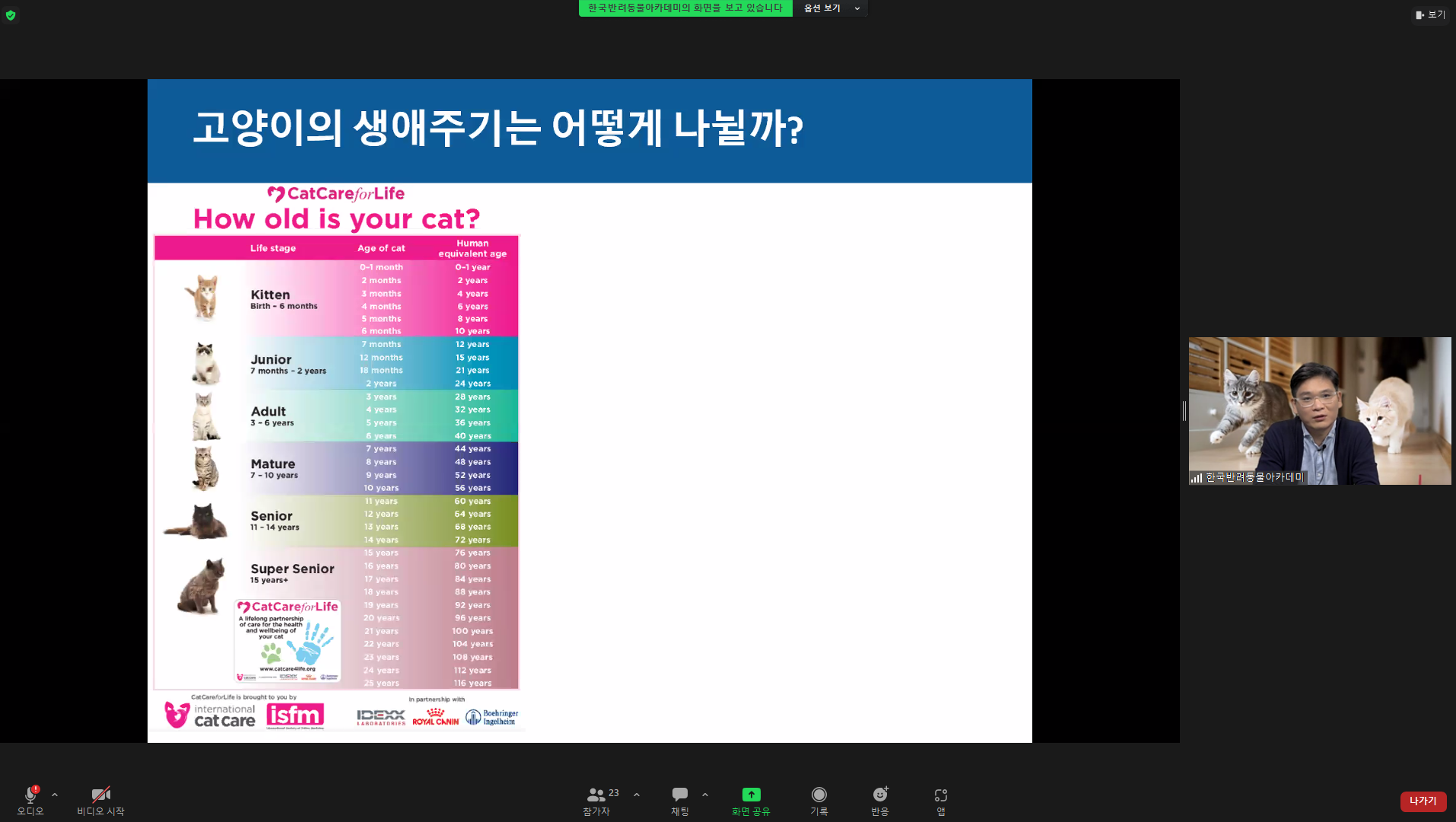1456x822 pixels.
Task: Open the participants list icon
Action: click(x=596, y=795)
